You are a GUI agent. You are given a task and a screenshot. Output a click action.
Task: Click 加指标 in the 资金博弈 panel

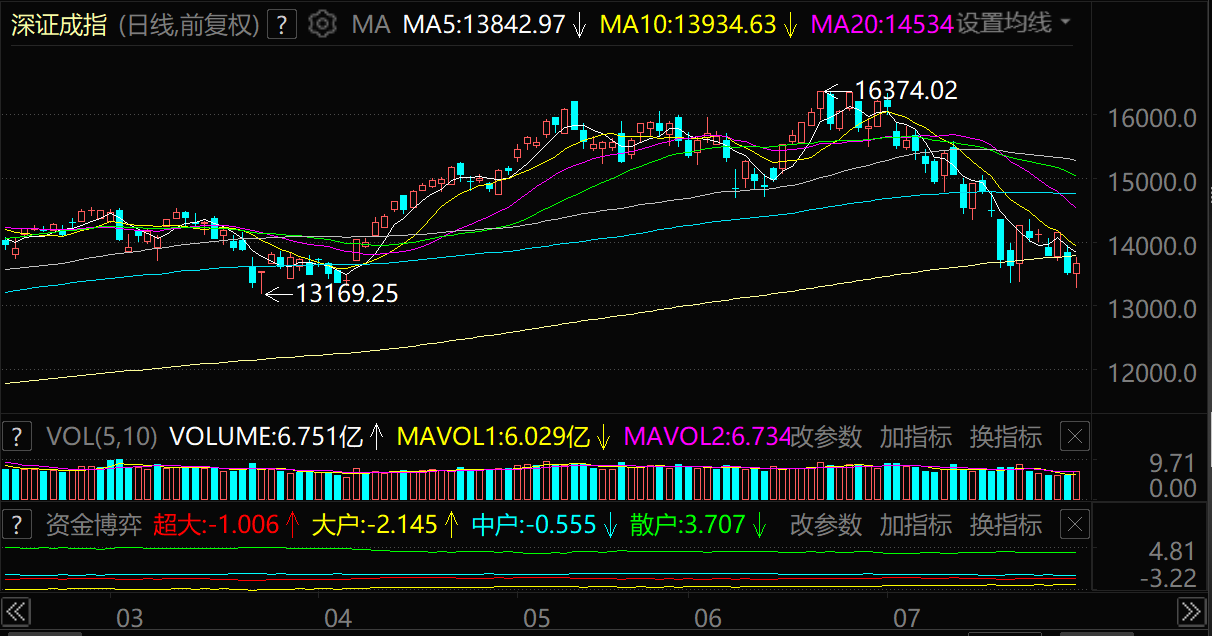[x=915, y=525]
